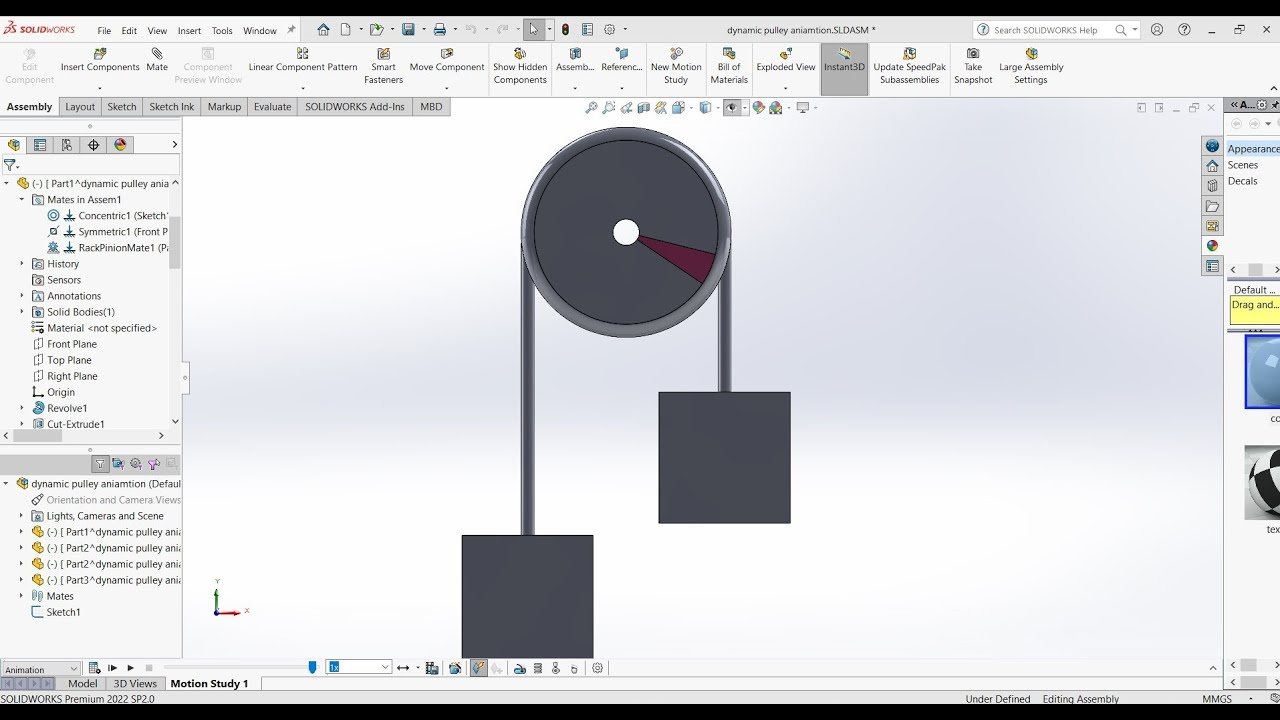
Task: Open PropertyManager tab icon
Action: coord(40,145)
